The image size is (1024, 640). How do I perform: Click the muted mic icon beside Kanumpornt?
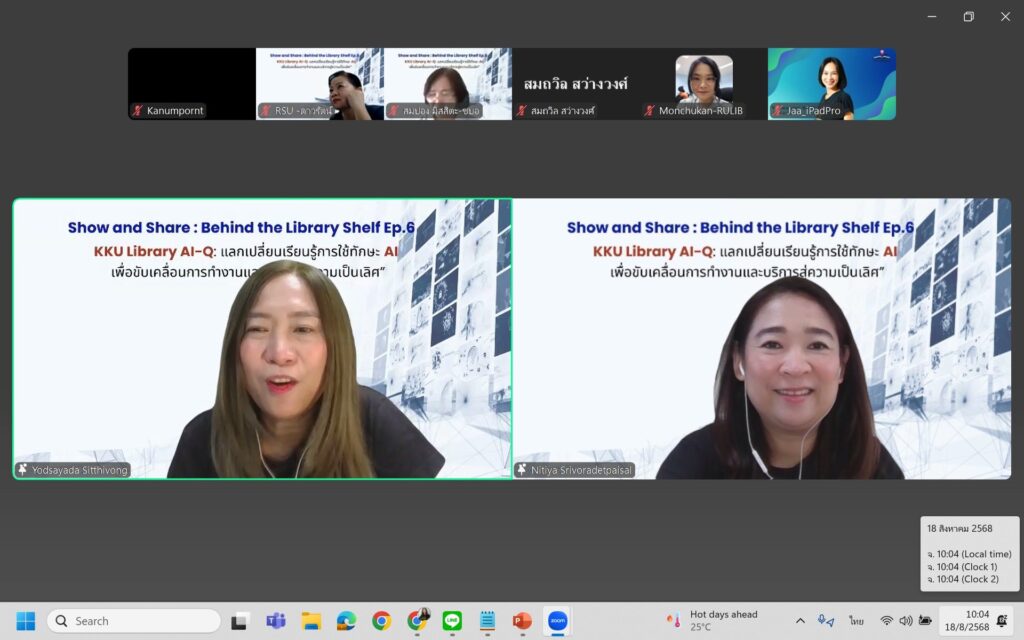tap(138, 110)
